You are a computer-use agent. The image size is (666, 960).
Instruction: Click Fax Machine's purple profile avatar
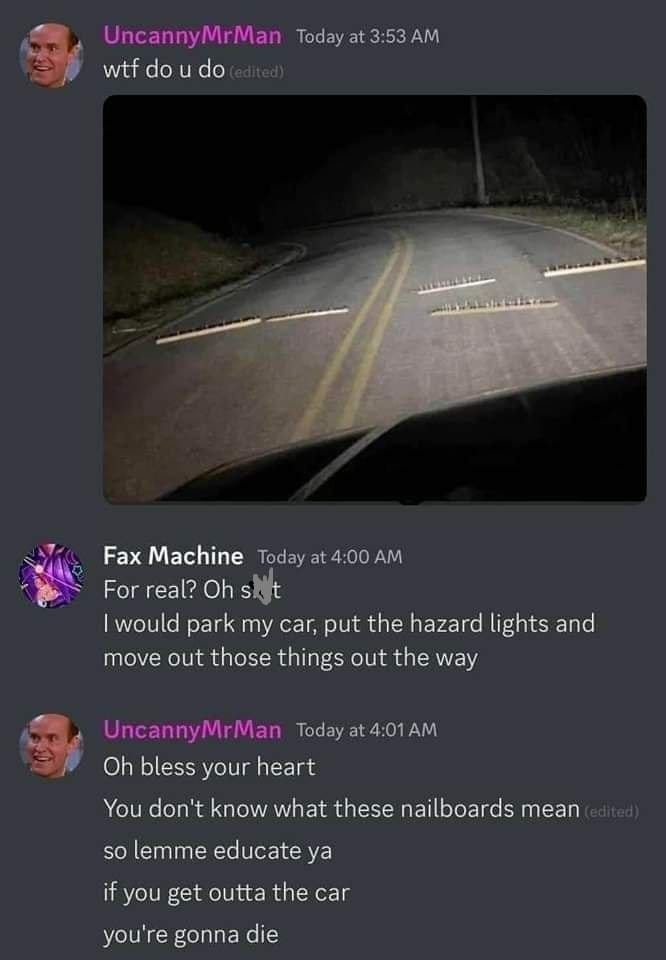point(51,576)
